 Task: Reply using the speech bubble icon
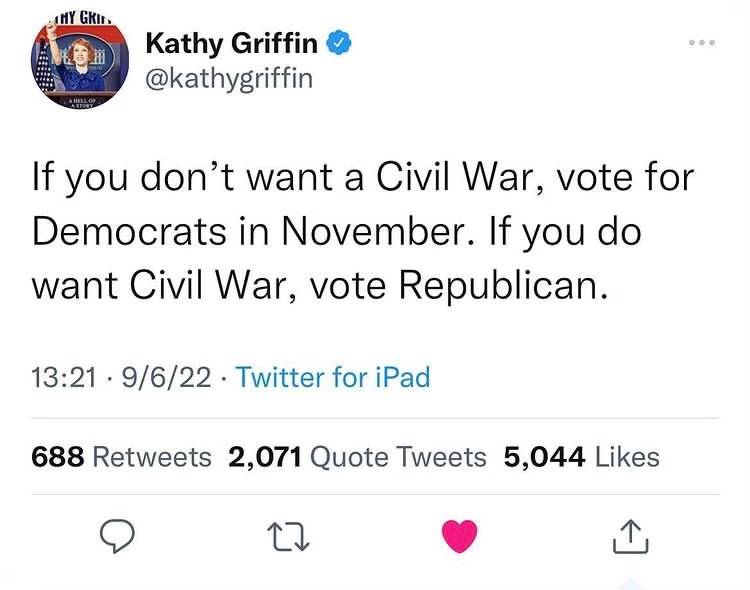click(x=117, y=538)
